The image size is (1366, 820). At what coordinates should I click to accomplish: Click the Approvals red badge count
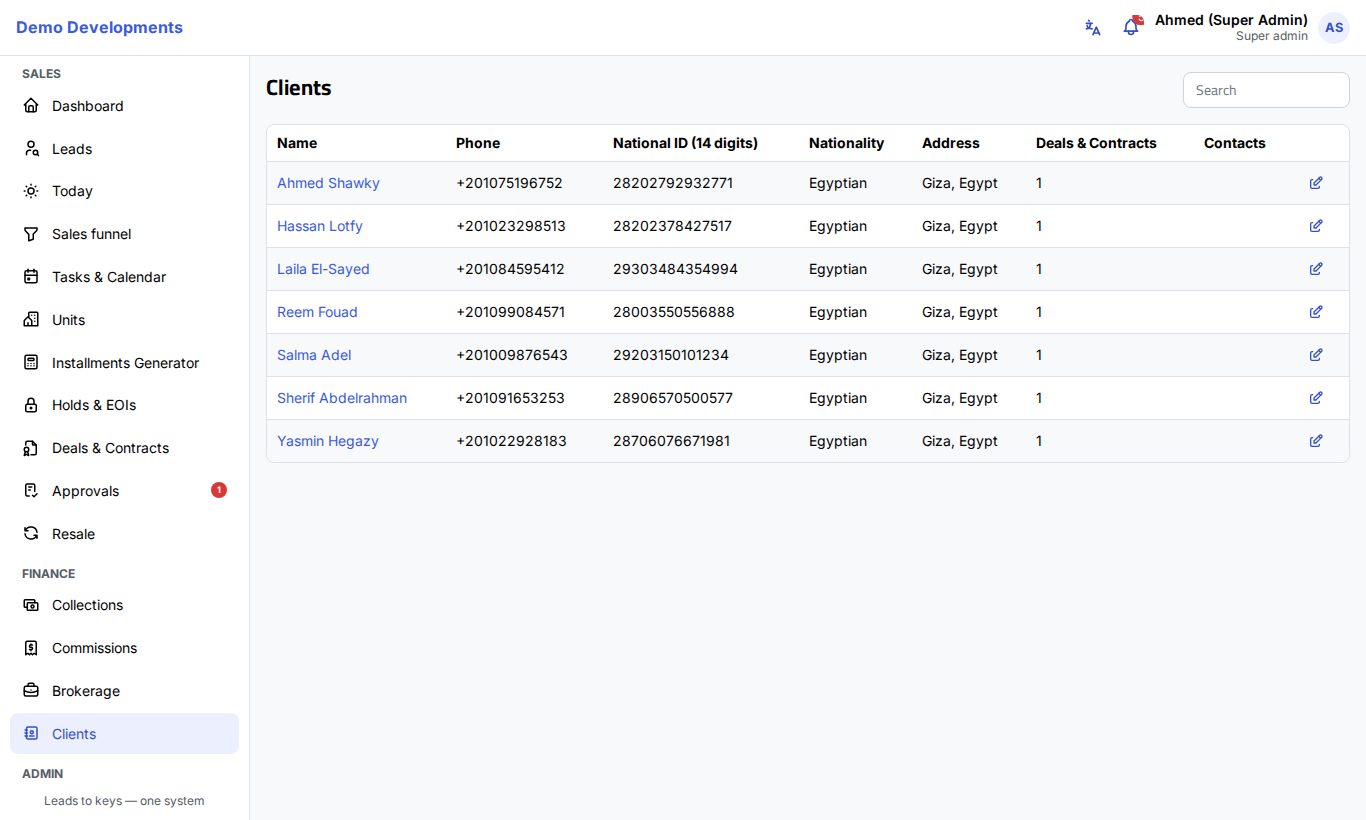pyautogui.click(x=219, y=490)
